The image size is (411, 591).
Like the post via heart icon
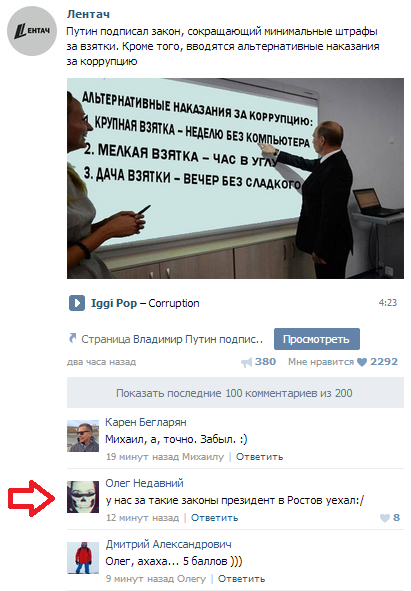pos(362,362)
